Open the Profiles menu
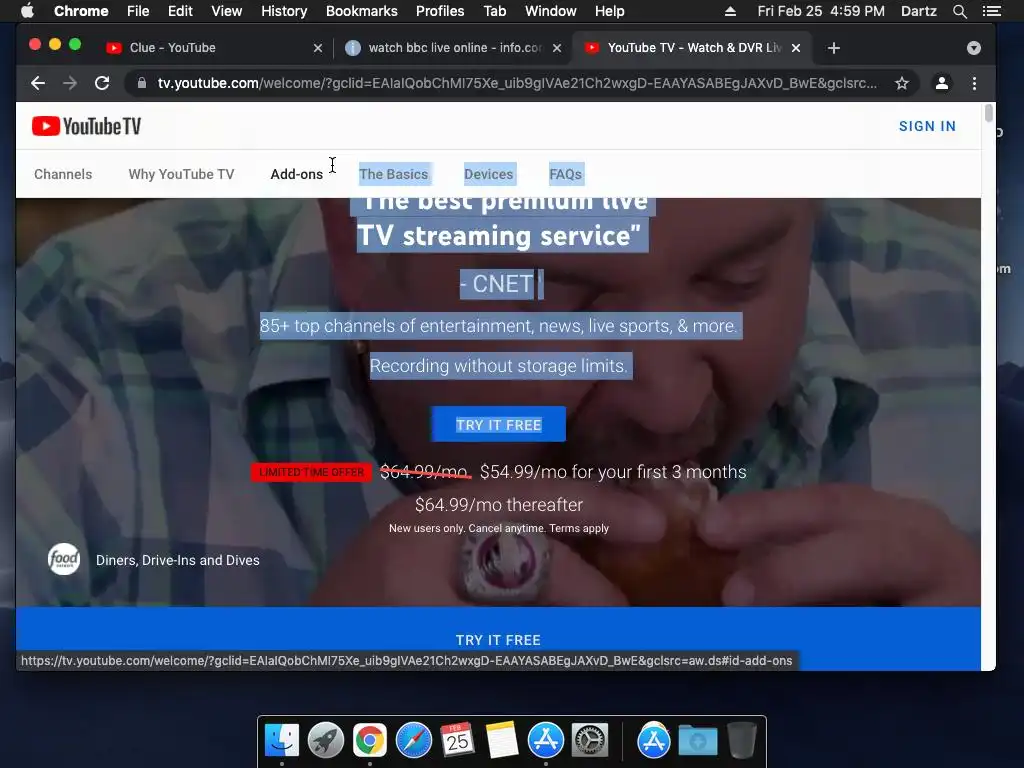 440,11
